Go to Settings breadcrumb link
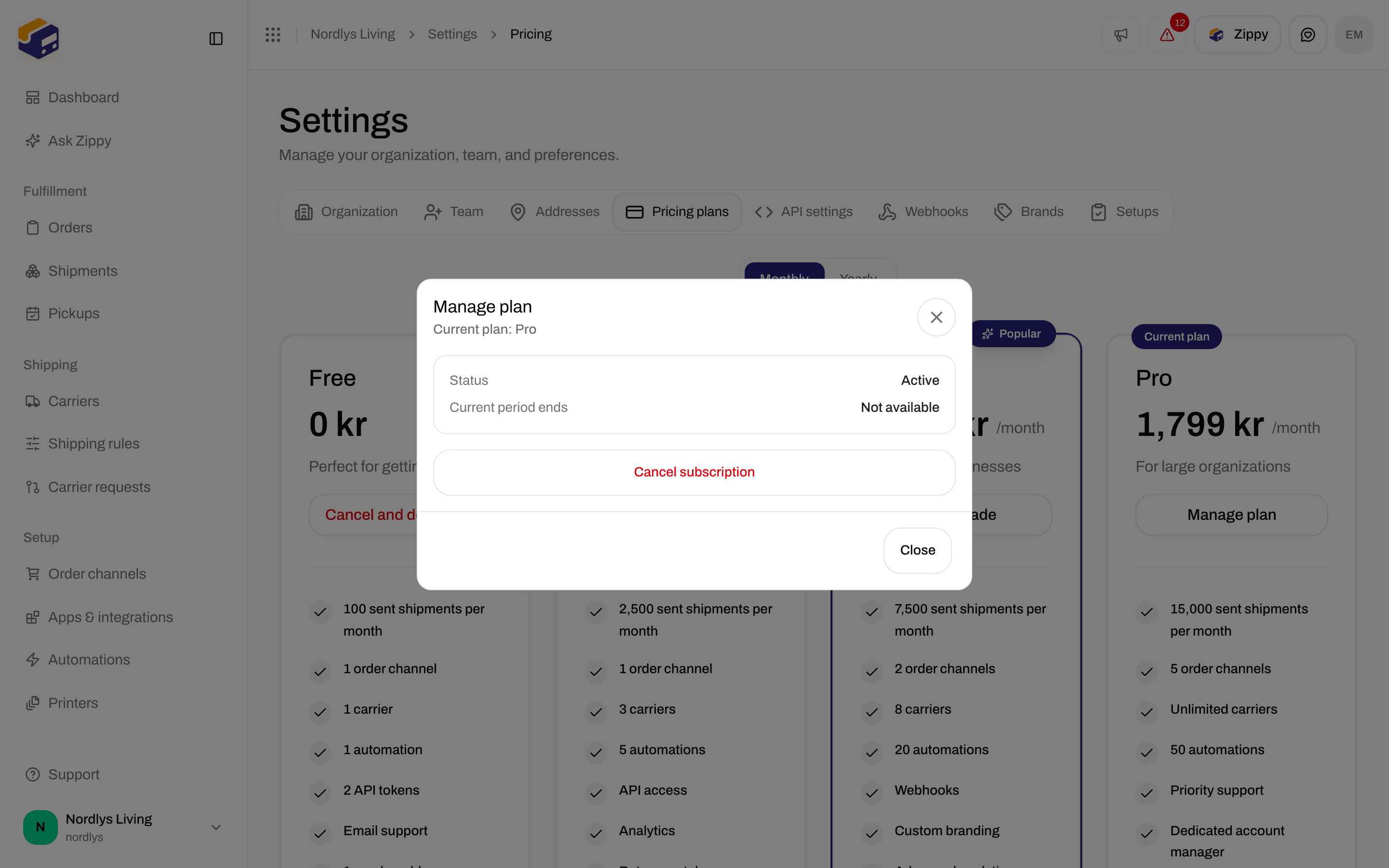The width and height of the screenshot is (1389, 868). point(452,34)
